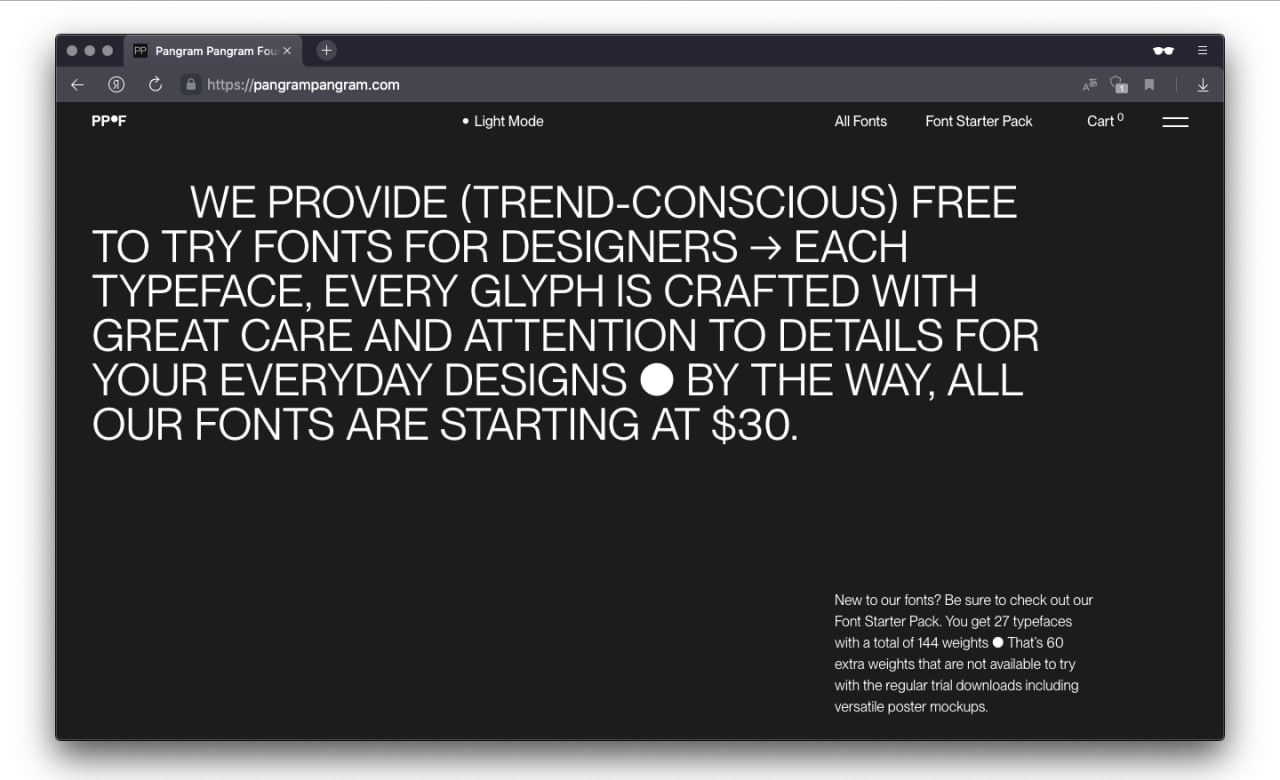Click the pangrampangram.com address field
This screenshot has width=1280, height=780.
(303, 85)
